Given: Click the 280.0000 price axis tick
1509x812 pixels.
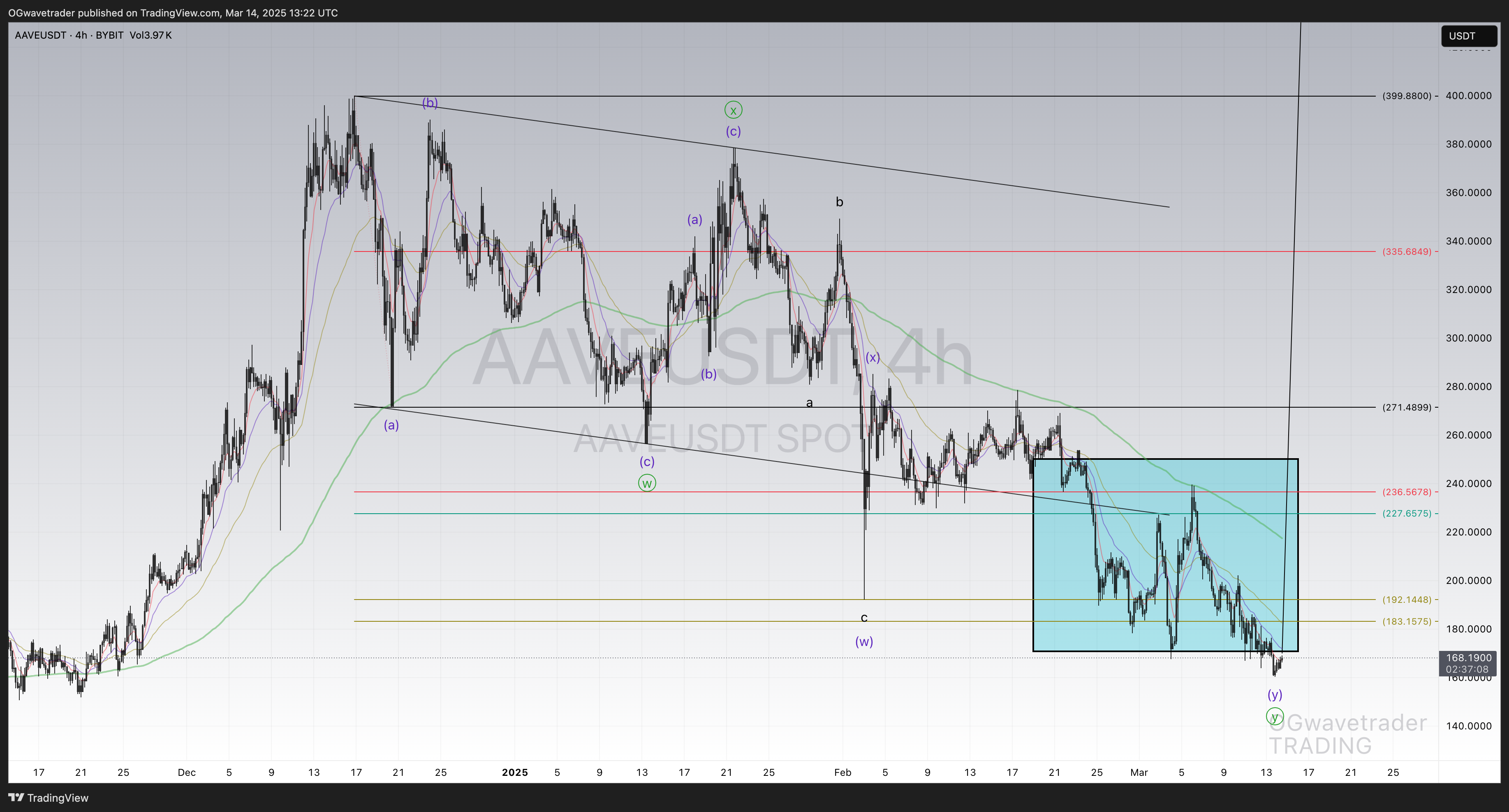Looking at the screenshot, I should click(x=1469, y=386).
